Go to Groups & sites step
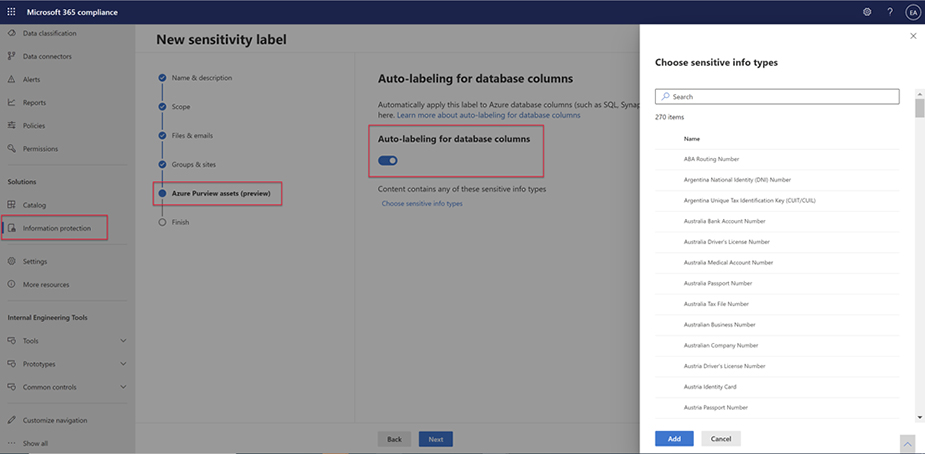This screenshot has height=454, width=925. (193, 165)
